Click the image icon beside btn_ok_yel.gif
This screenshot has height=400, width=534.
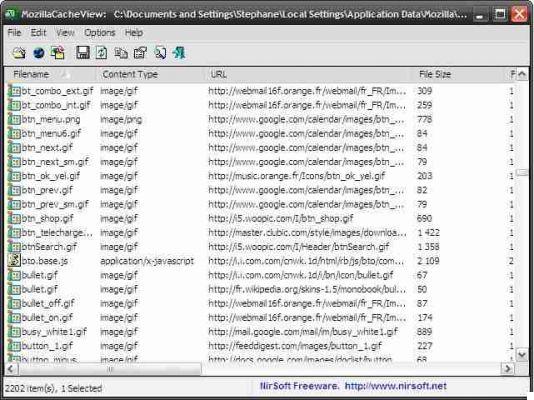(x=14, y=176)
